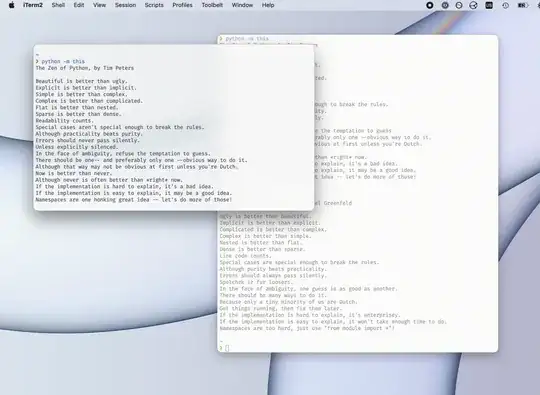
Task: Click line 'Complex is better than complicated.'
Action: 89,101
